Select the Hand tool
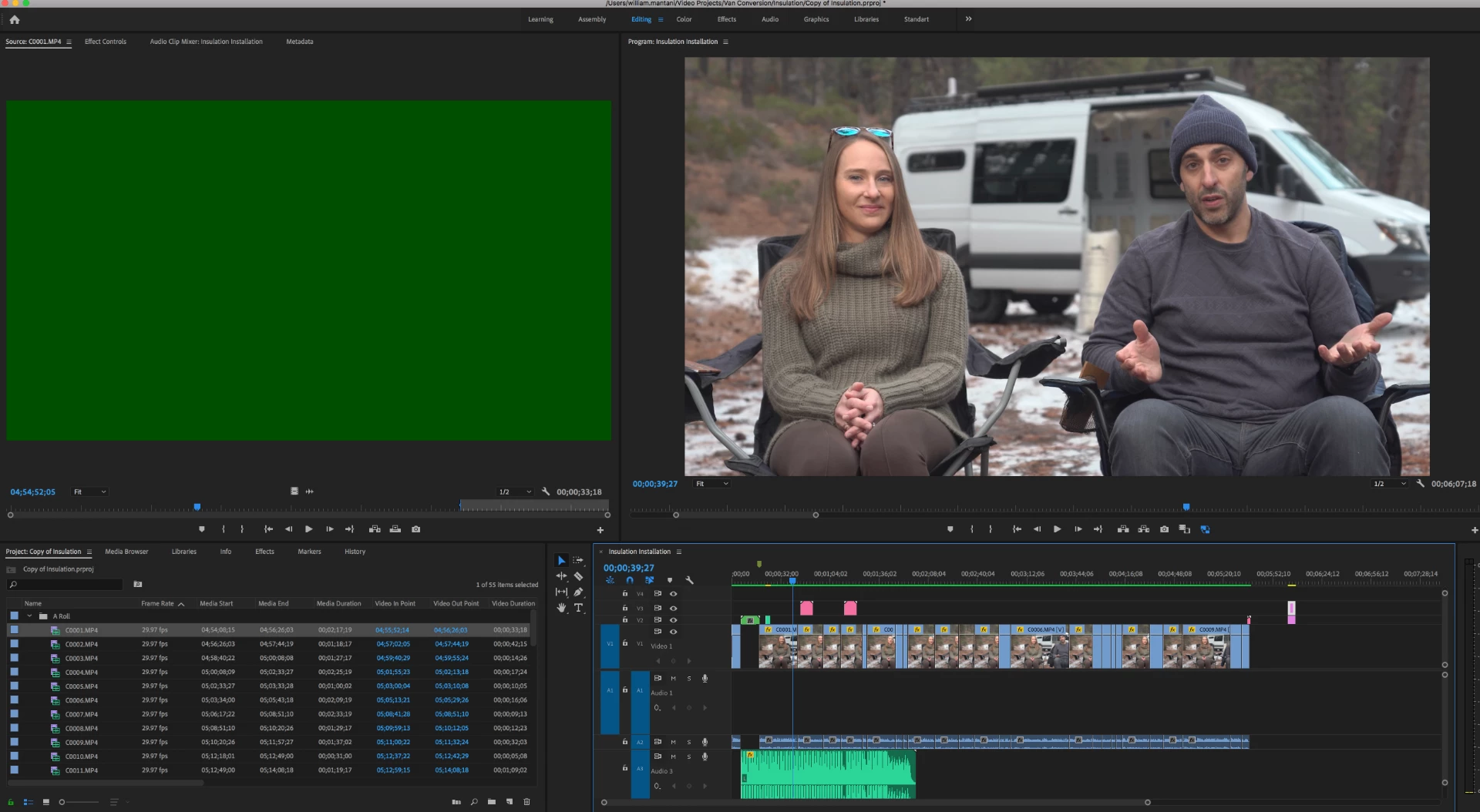The height and width of the screenshot is (812, 1480). click(561, 608)
